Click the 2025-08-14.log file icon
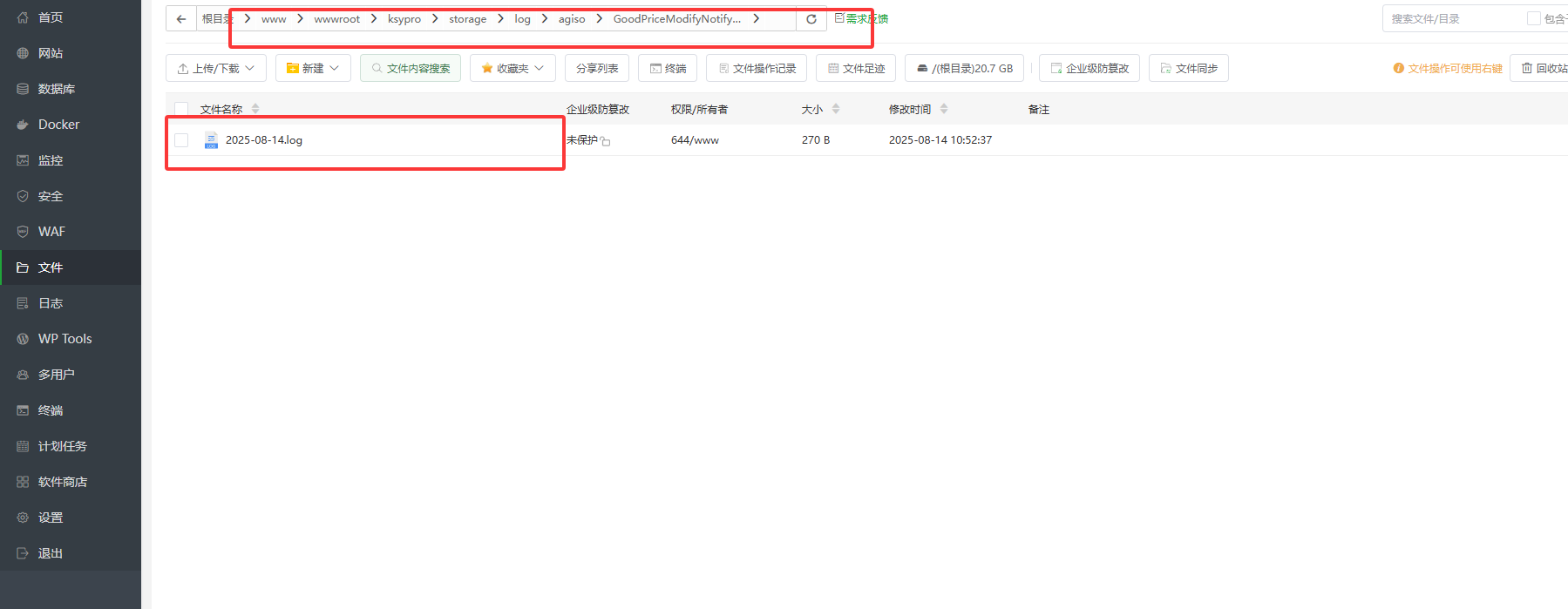 [211, 140]
